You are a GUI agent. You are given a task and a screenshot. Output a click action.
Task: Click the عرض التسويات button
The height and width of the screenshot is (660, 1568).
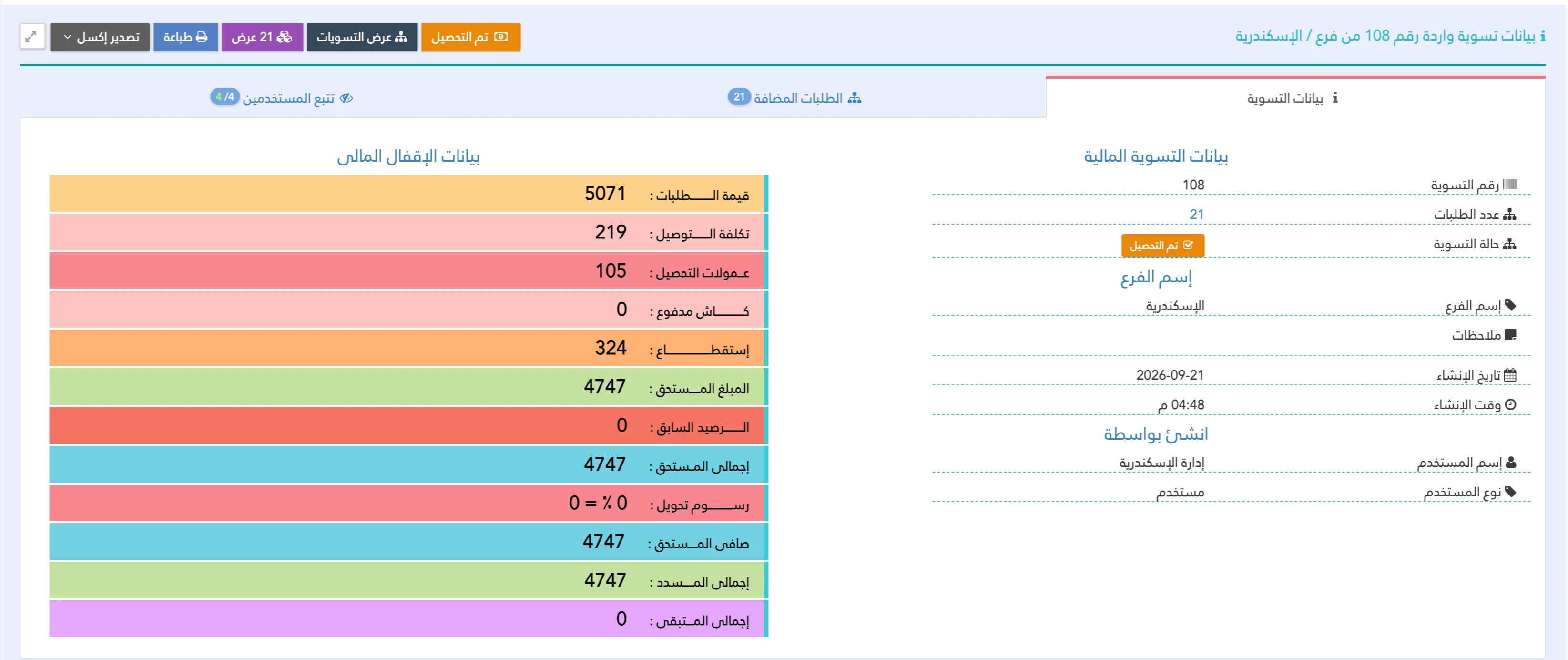click(x=362, y=37)
